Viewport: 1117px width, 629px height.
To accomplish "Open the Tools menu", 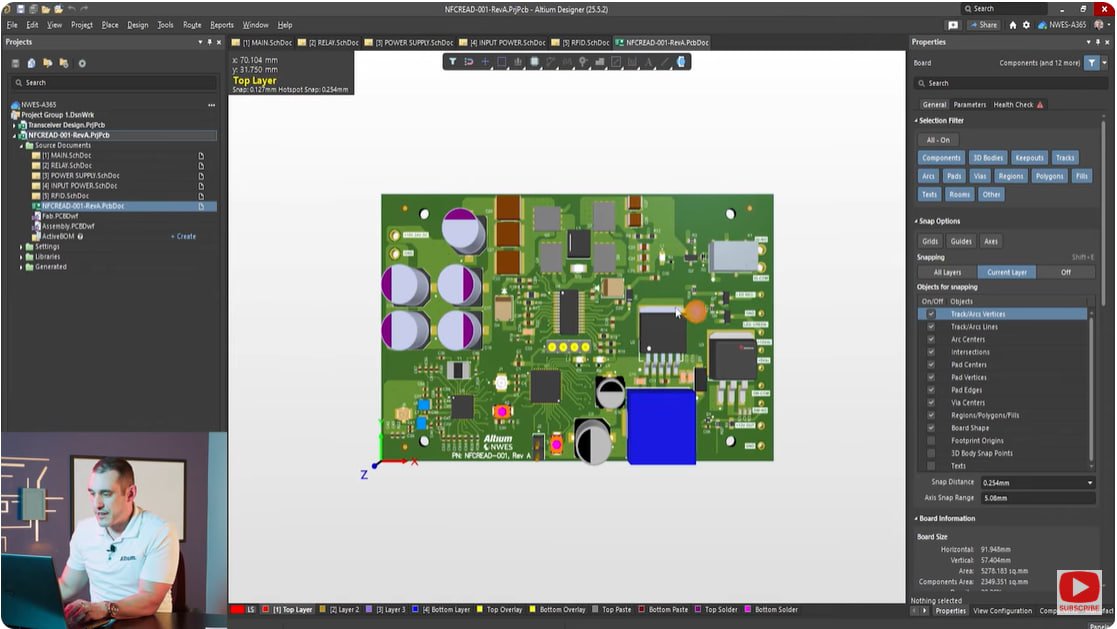I will pos(165,25).
